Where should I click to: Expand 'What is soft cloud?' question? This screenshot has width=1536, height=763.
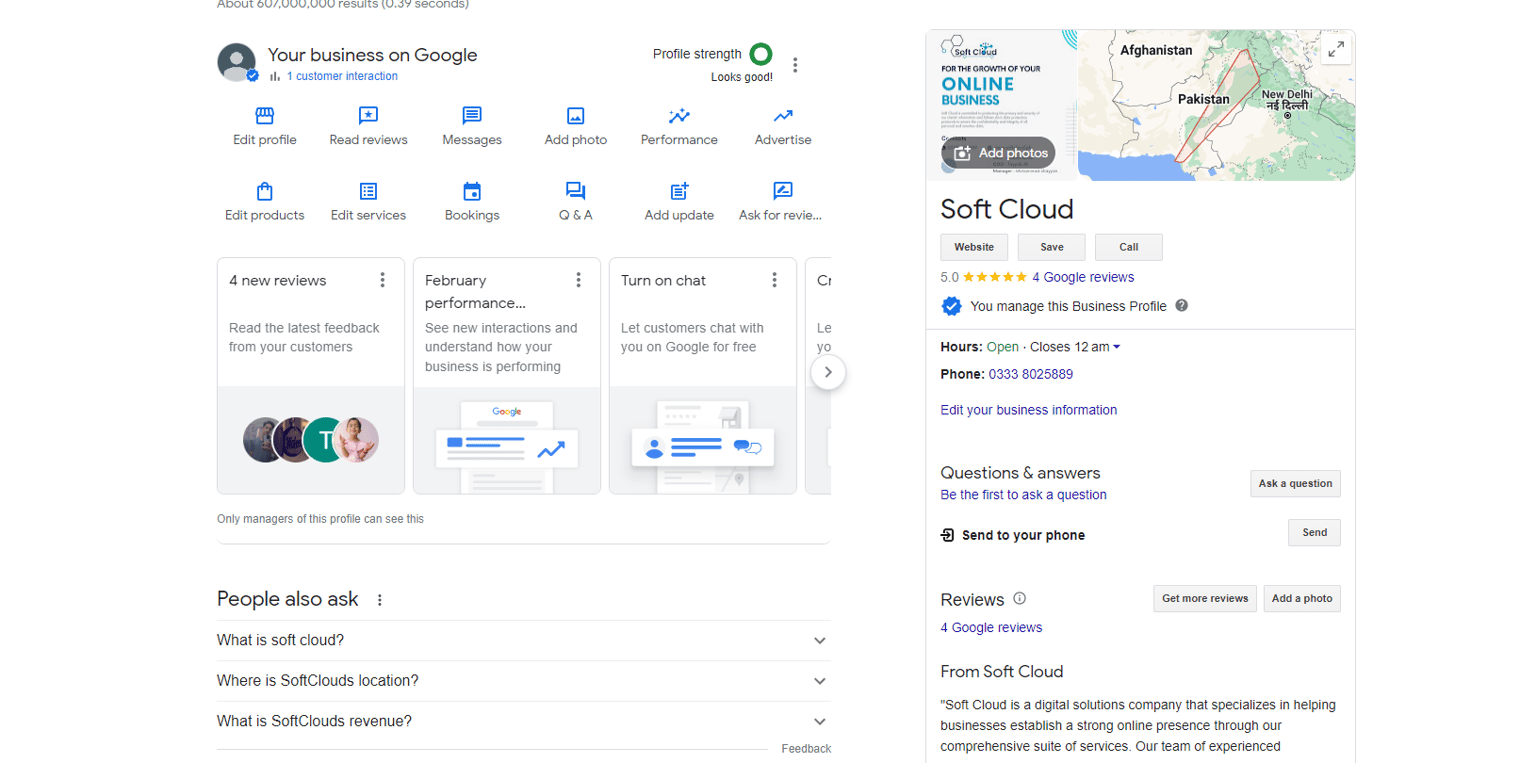524,640
